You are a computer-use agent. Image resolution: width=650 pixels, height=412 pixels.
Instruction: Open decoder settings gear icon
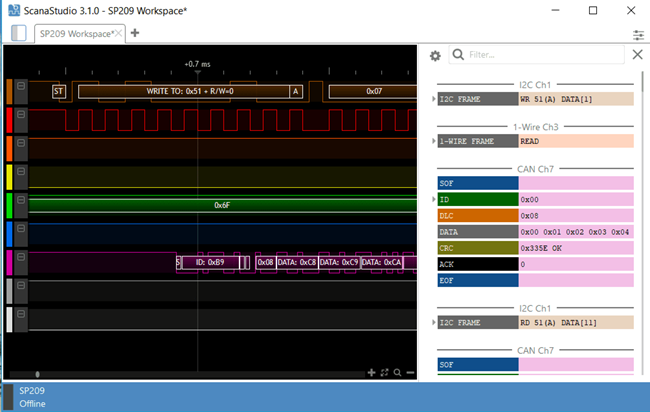(x=435, y=56)
